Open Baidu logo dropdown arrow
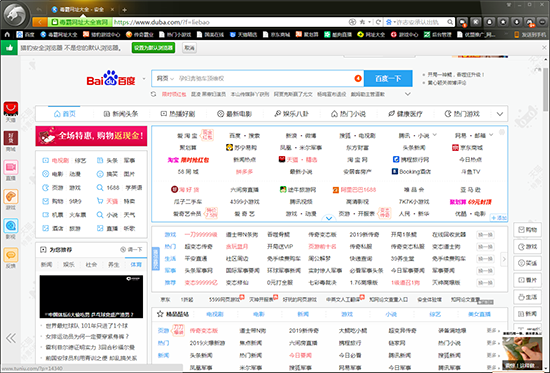 144,79
